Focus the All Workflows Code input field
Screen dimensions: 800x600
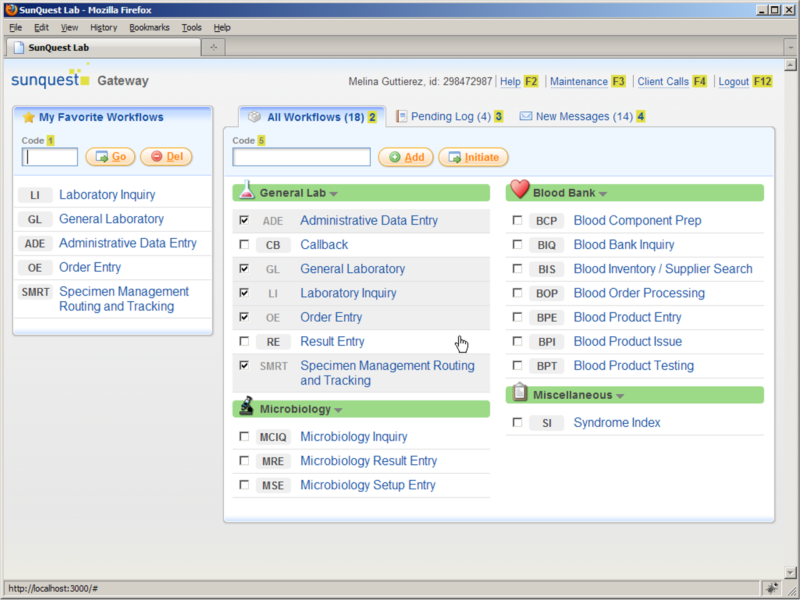pyautogui.click(x=302, y=157)
